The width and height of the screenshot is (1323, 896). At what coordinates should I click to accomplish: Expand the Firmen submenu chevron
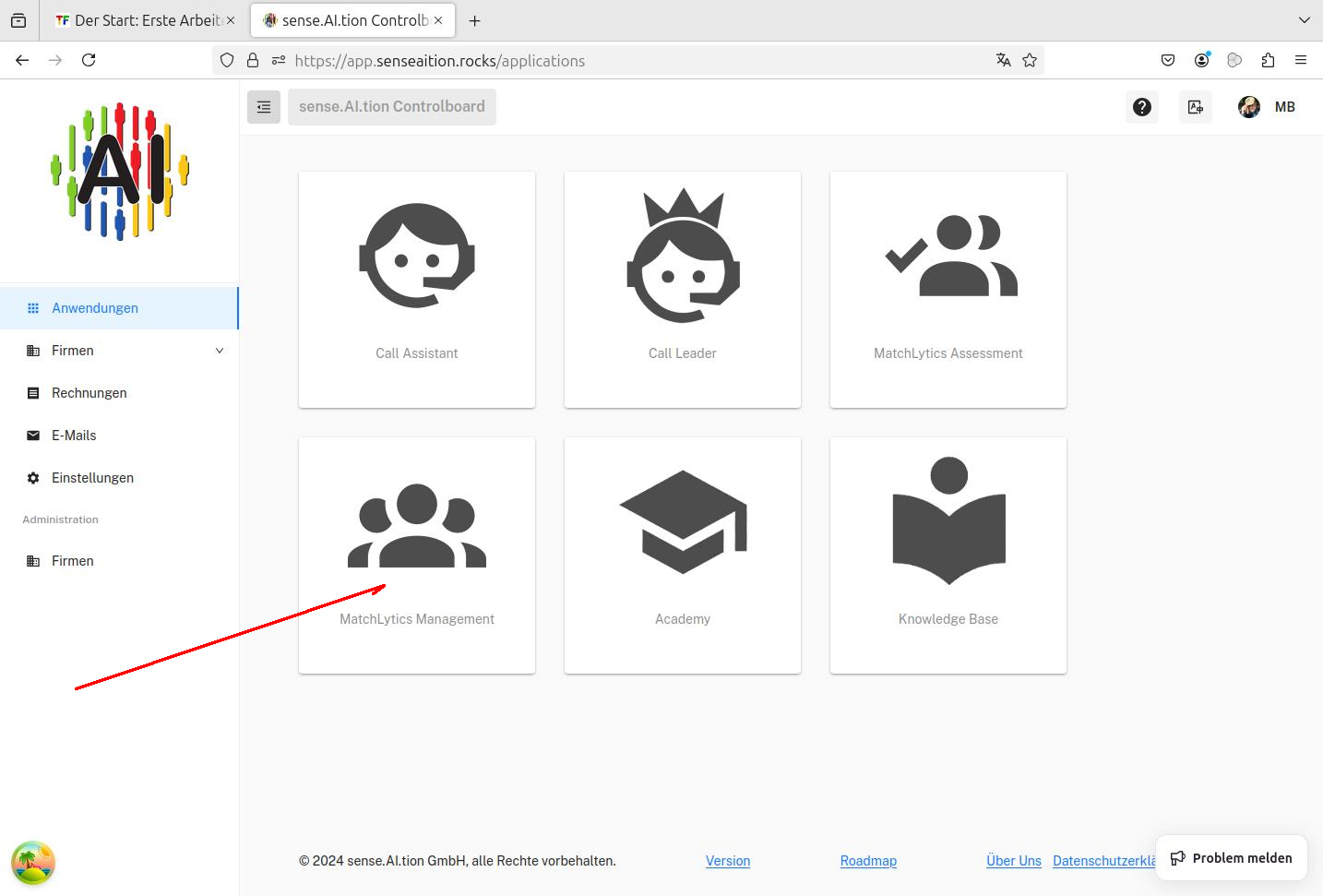[x=220, y=351]
